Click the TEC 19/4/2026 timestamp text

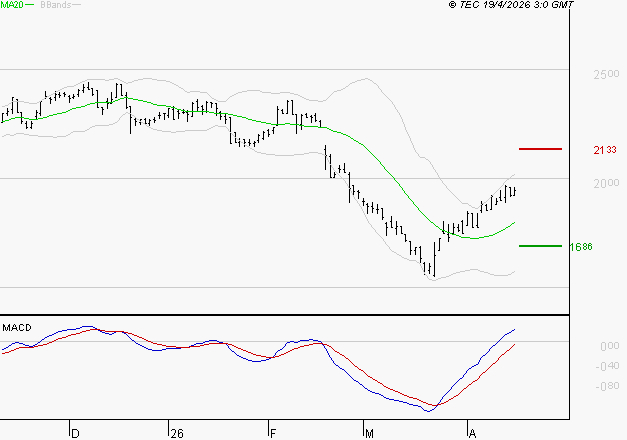(x=511, y=4)
